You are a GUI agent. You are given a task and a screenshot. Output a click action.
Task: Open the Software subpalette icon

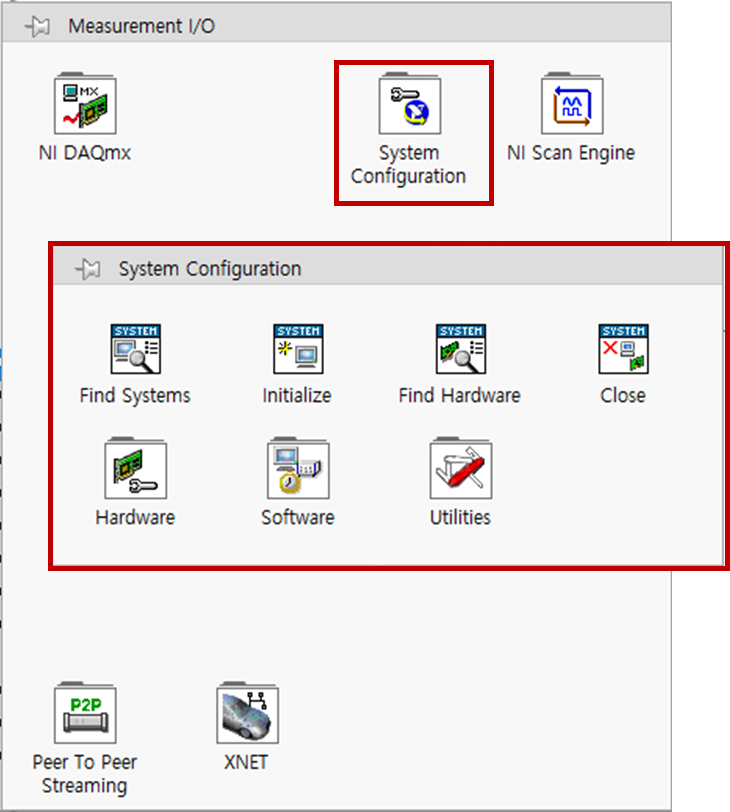298,468
